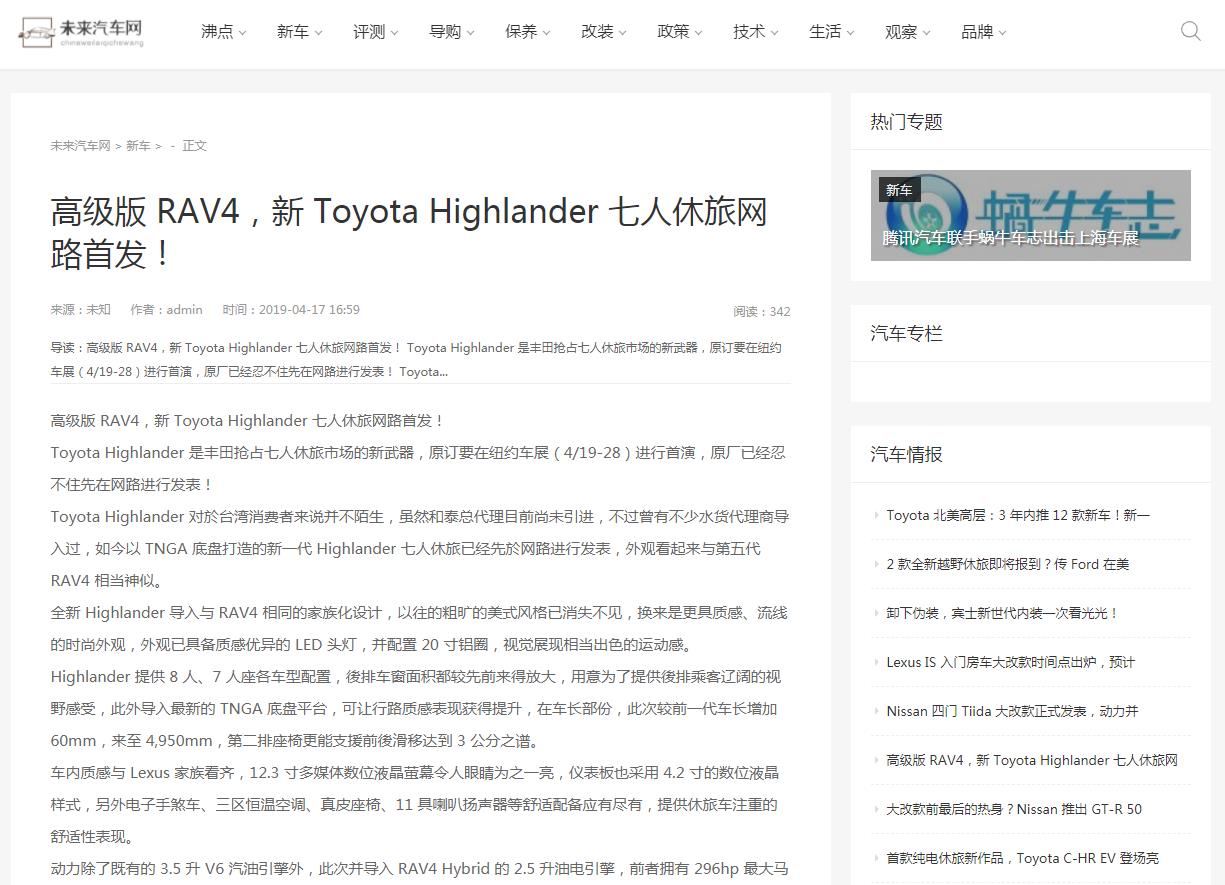The width and height of the screenshot is (1225, 885).
Task: Open the 保养 navigation menu
Action: [x=528, y=32]
